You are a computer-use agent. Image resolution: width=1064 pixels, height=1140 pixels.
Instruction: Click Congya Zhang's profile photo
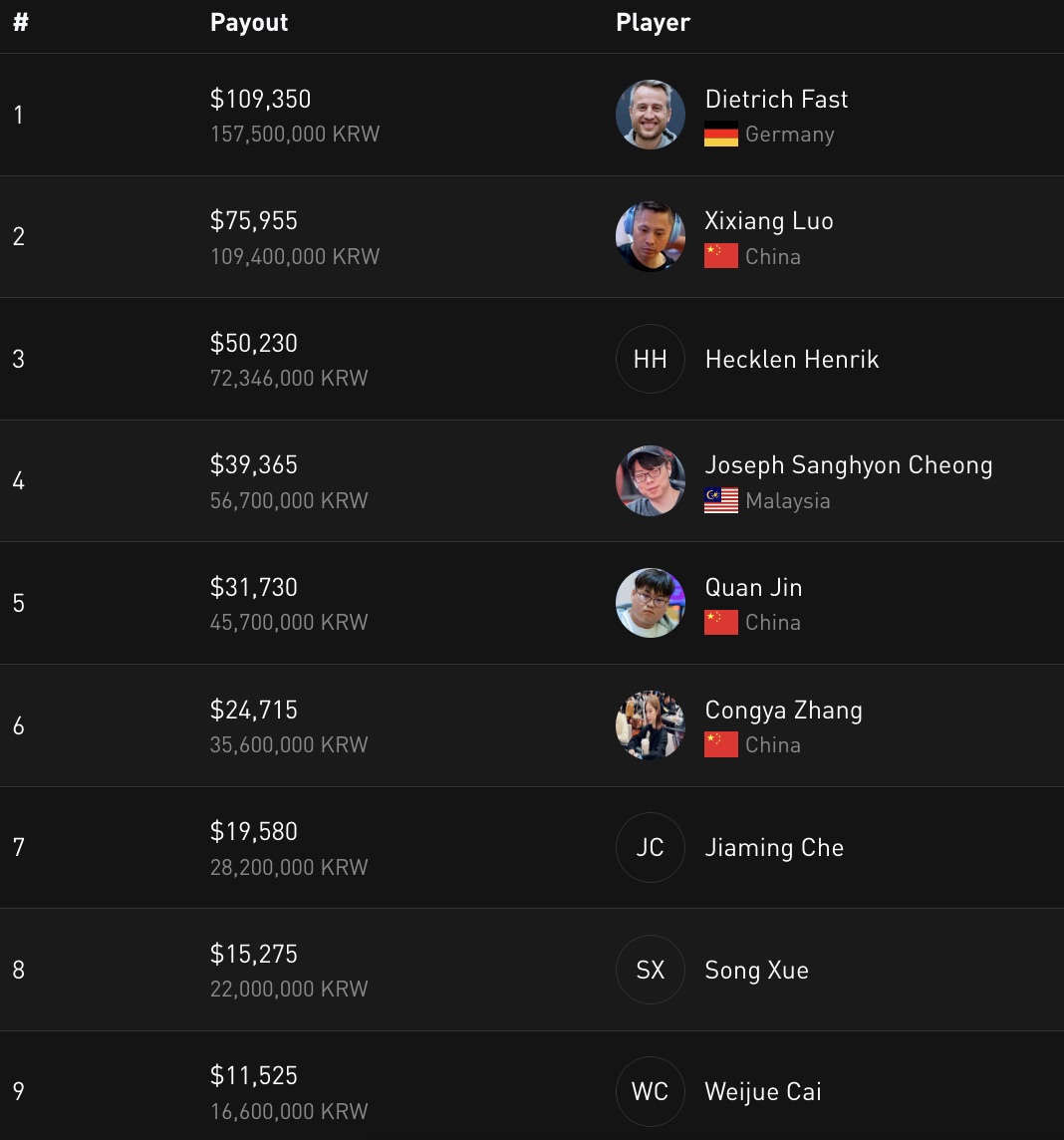[x=650, y=725]
